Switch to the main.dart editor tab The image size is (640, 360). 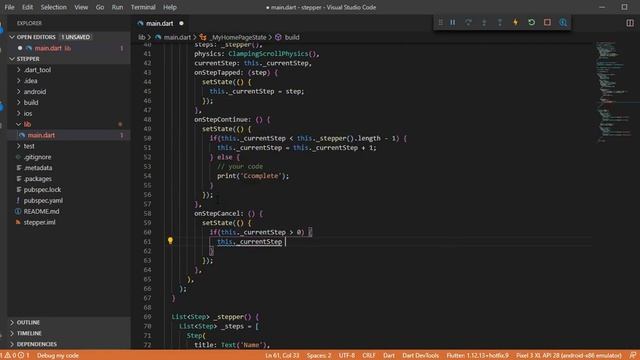pos(160,24)
